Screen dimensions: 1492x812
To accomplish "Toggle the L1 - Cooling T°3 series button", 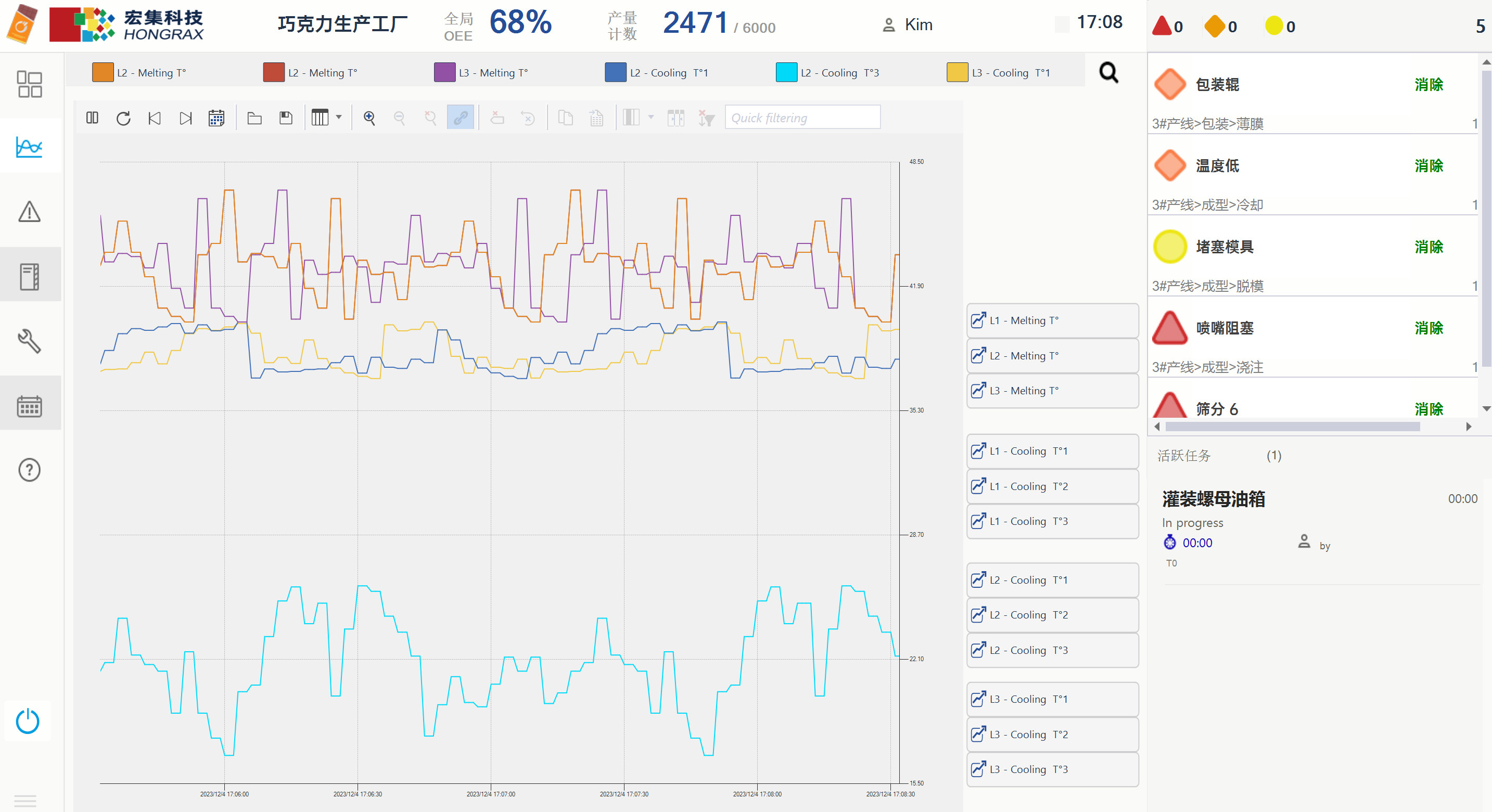I will tap(1052, 521).
